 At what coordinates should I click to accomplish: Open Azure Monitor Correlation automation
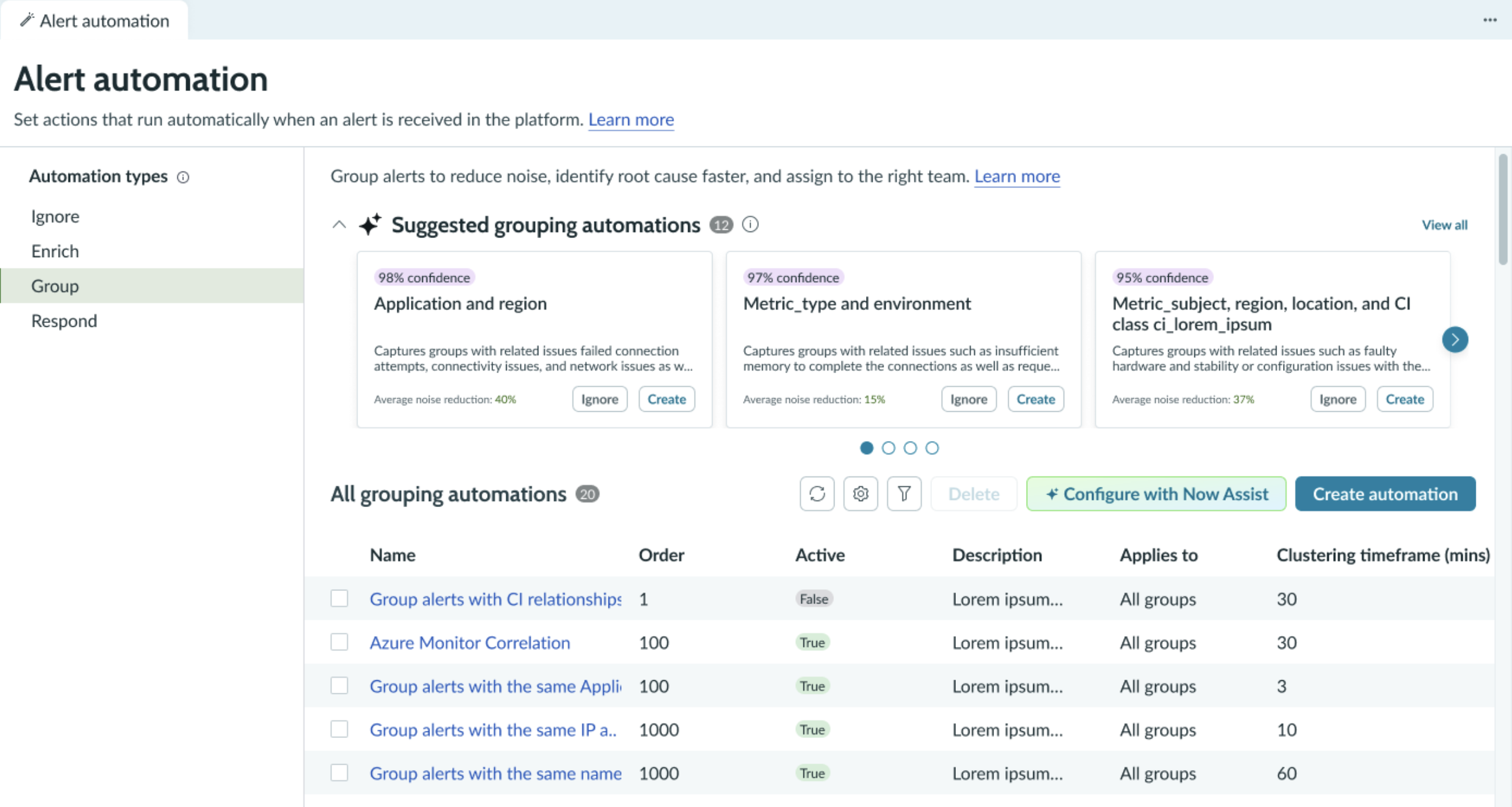tap(470, 642)
